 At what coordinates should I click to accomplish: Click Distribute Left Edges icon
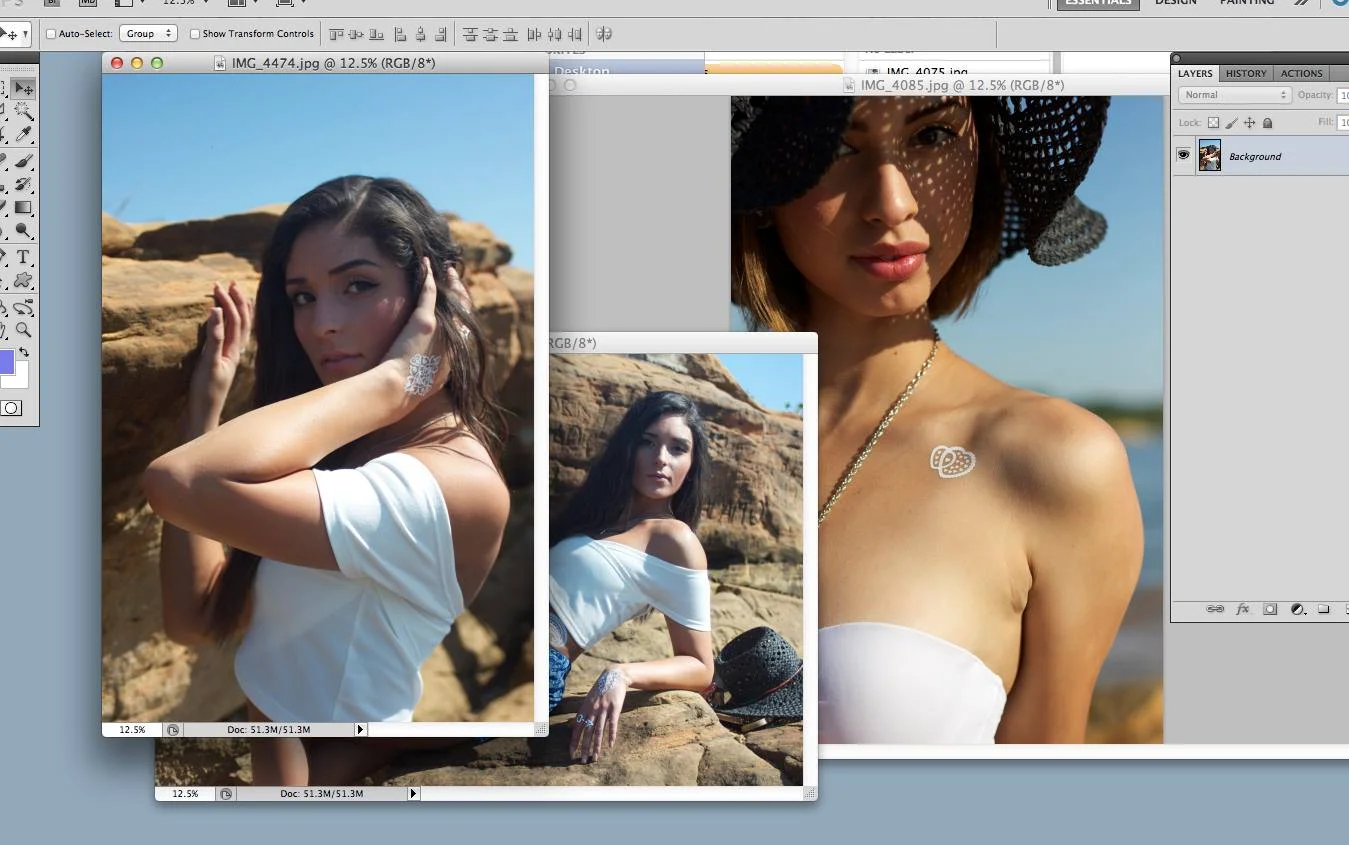click(534, 34)
